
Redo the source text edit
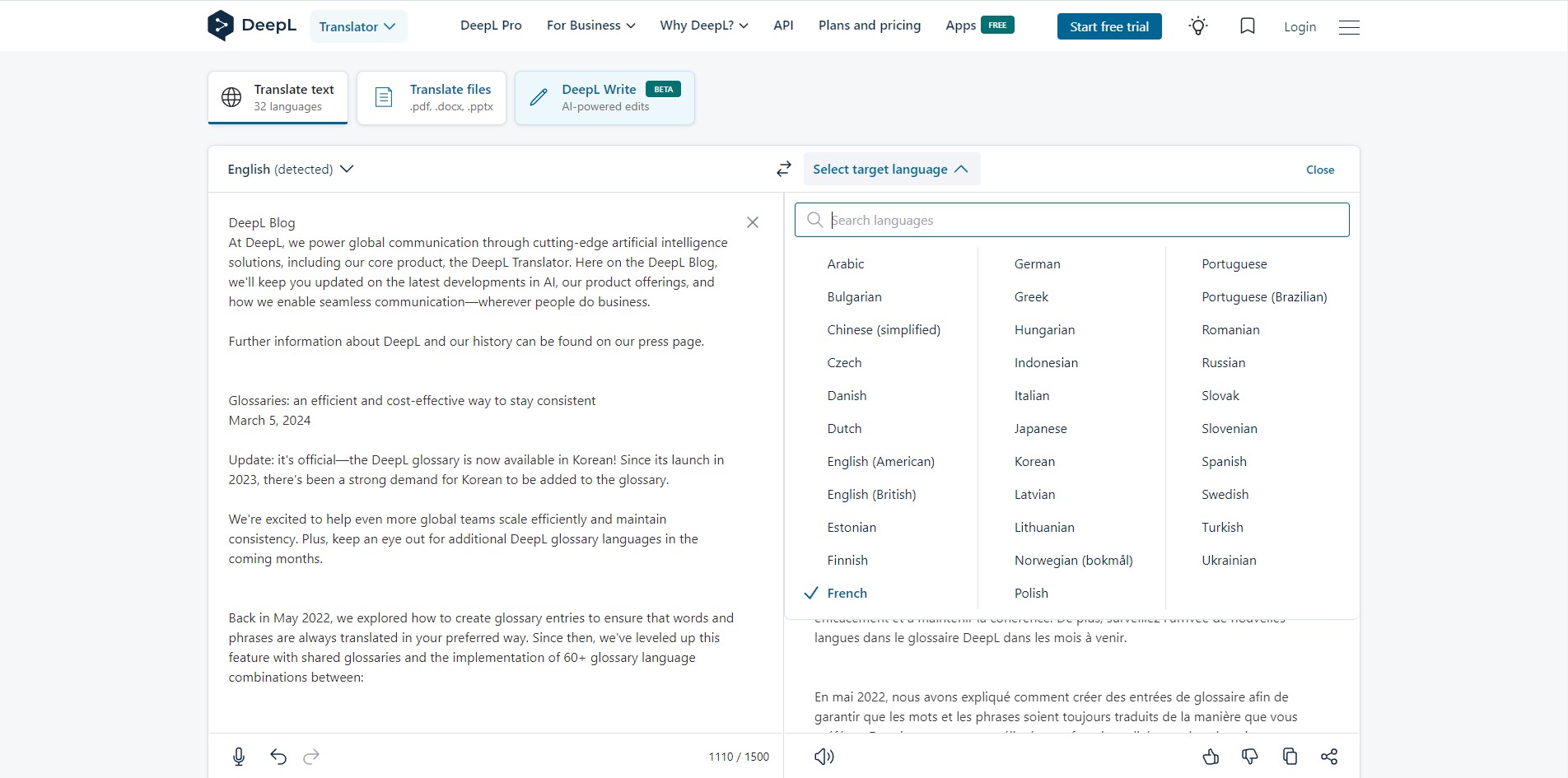[311, 757]
